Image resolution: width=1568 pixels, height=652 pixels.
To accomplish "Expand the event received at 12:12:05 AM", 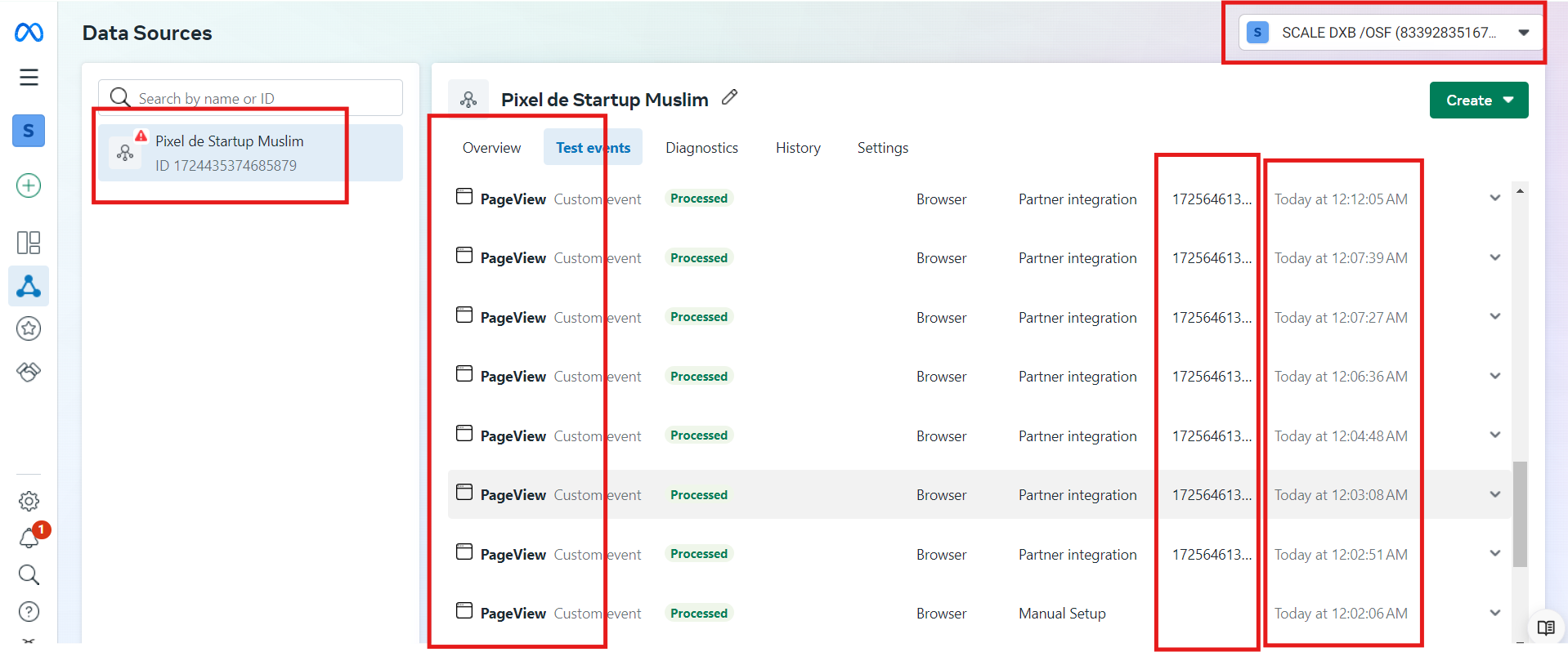I will tap(1495, 199).
